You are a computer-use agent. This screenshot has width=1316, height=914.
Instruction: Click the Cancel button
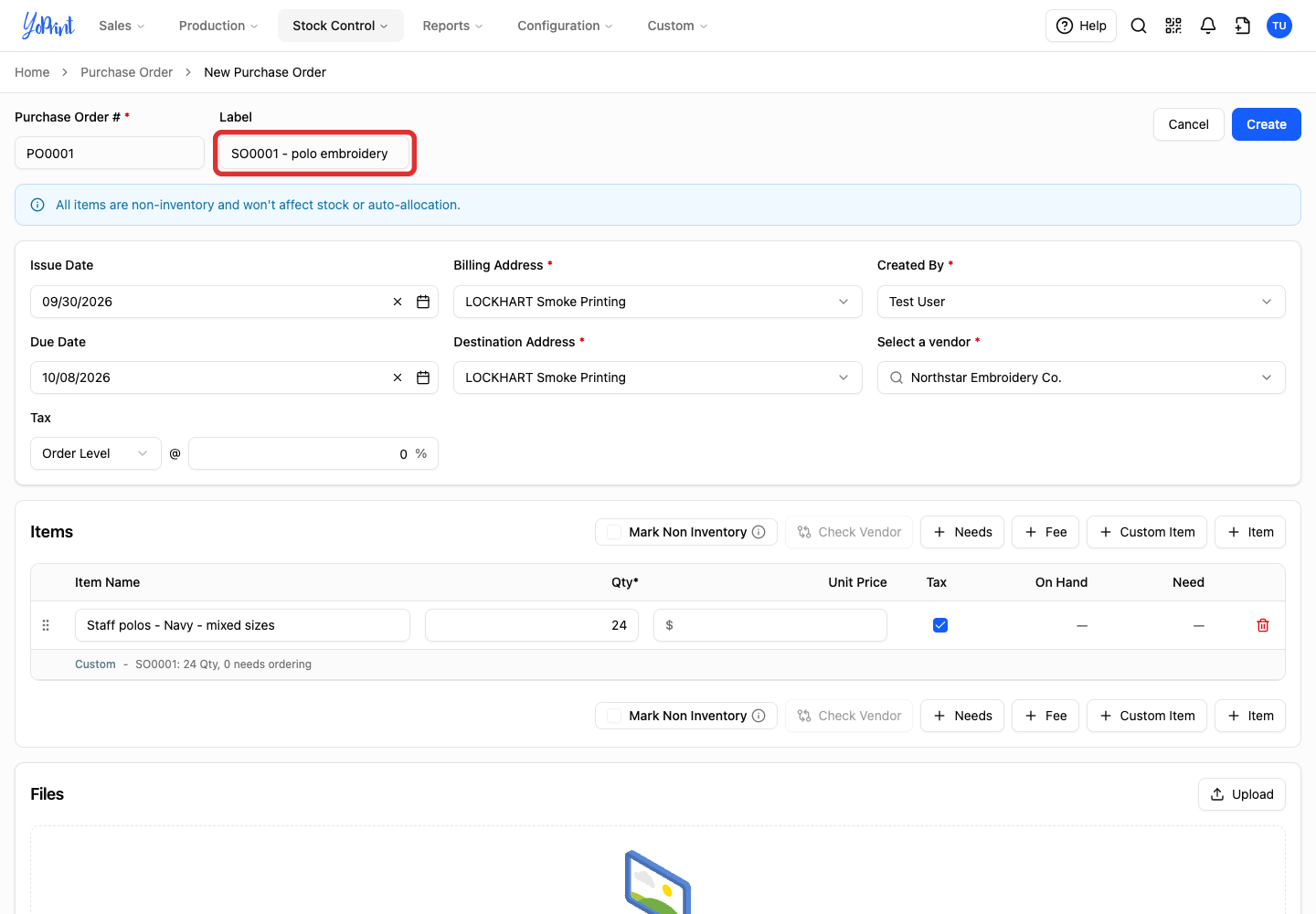pos(1189,124)
